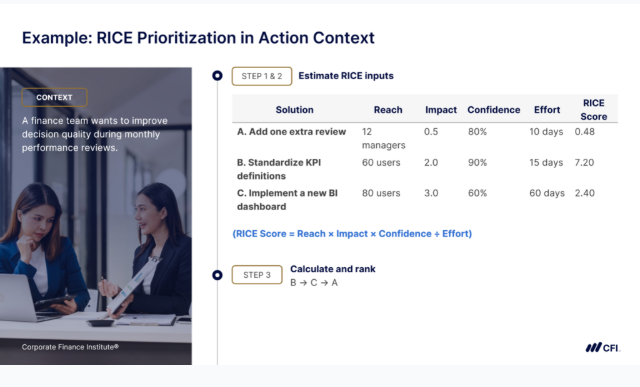Click the impact value '0.5'
Viewport: 640px width, 387px height.
[431, 132]
